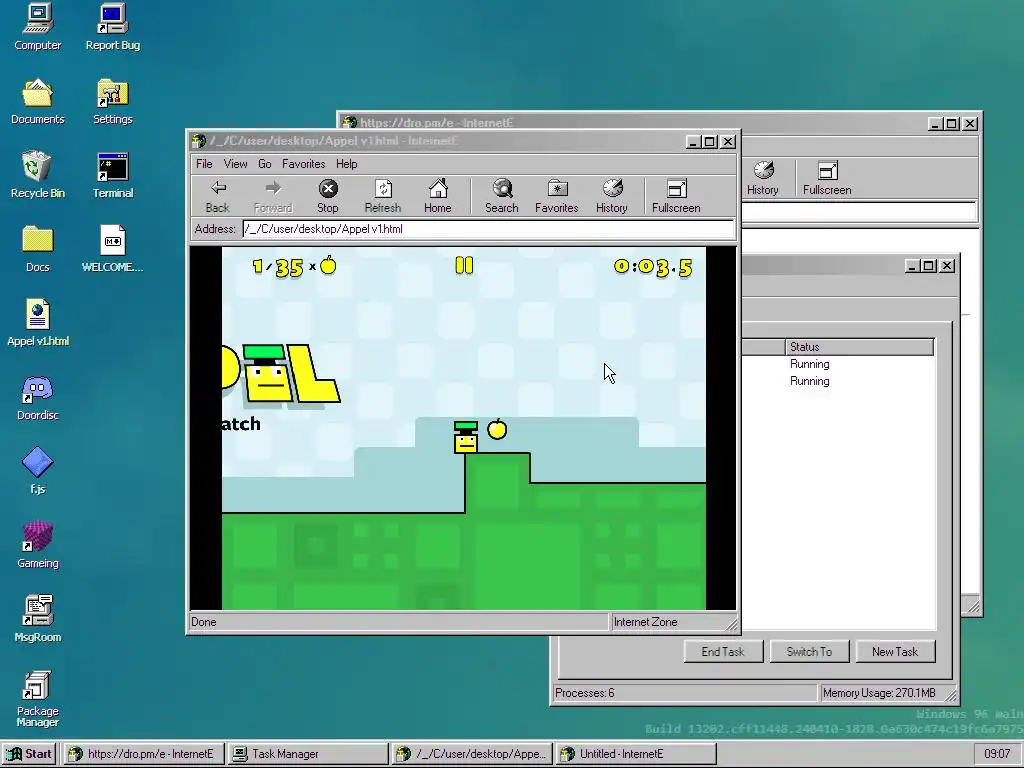The height and width of the screenshot is (768, 1024).
Task: Open the Computer desktop icon
Action: pyautogui.click(x=38, y=27)
